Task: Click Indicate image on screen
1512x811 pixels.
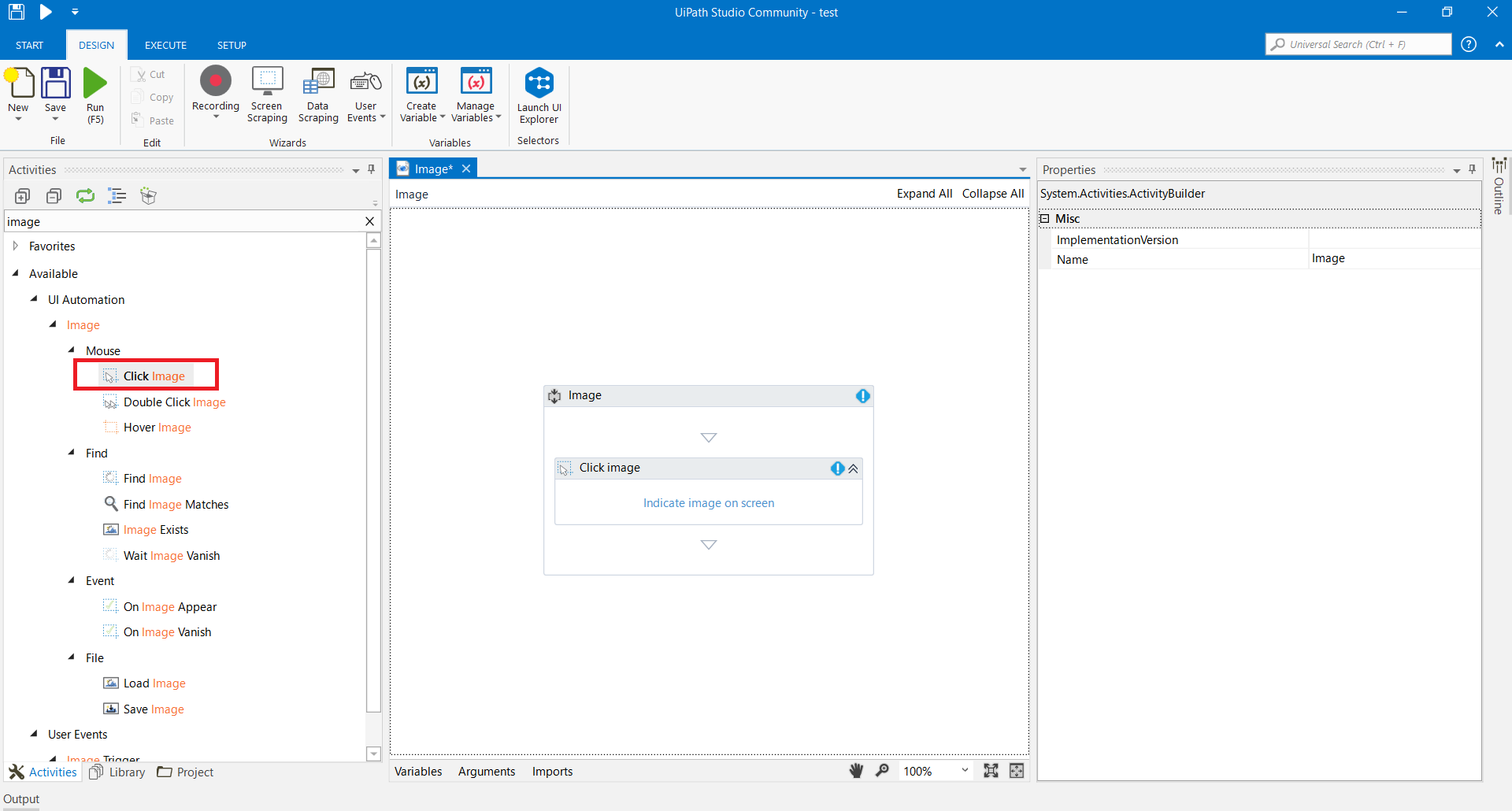Action: [708, 502]
